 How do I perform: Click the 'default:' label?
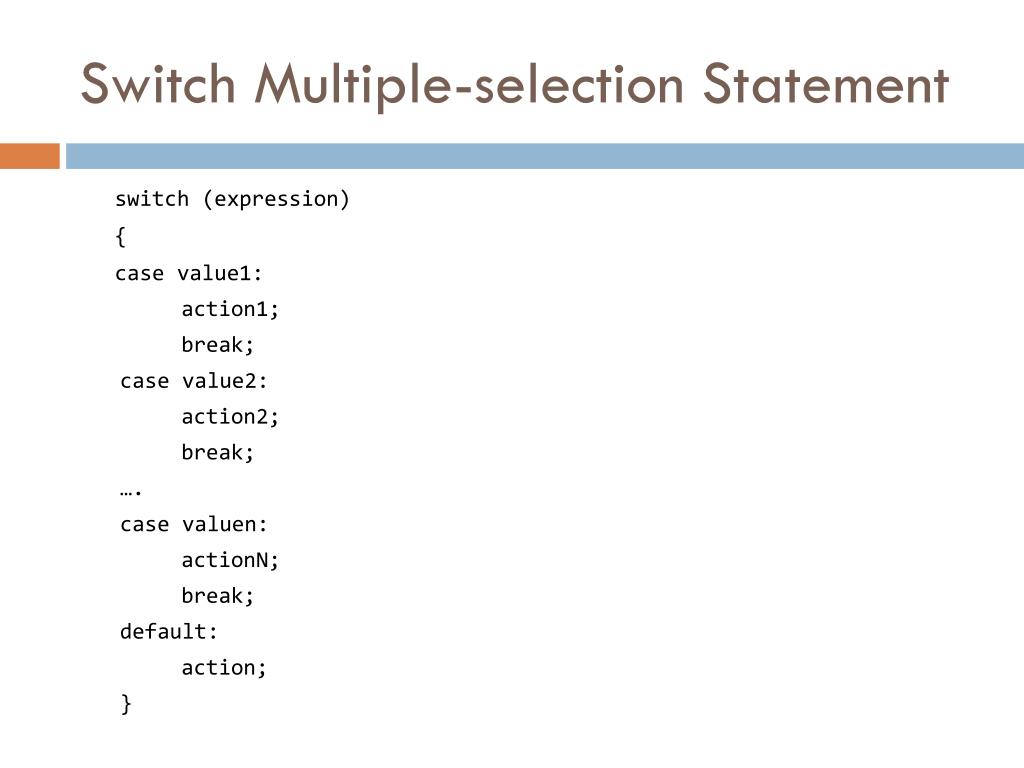point(168,632)
